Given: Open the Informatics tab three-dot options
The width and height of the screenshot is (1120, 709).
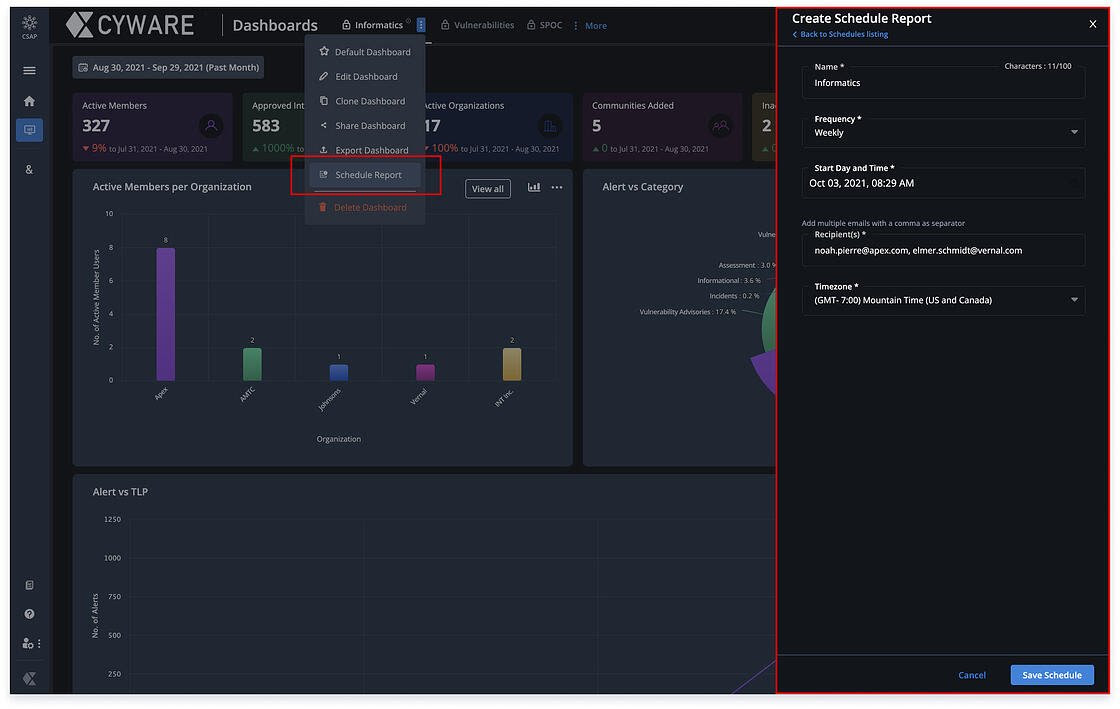Looking at the screenshot, I should (421, 25).
